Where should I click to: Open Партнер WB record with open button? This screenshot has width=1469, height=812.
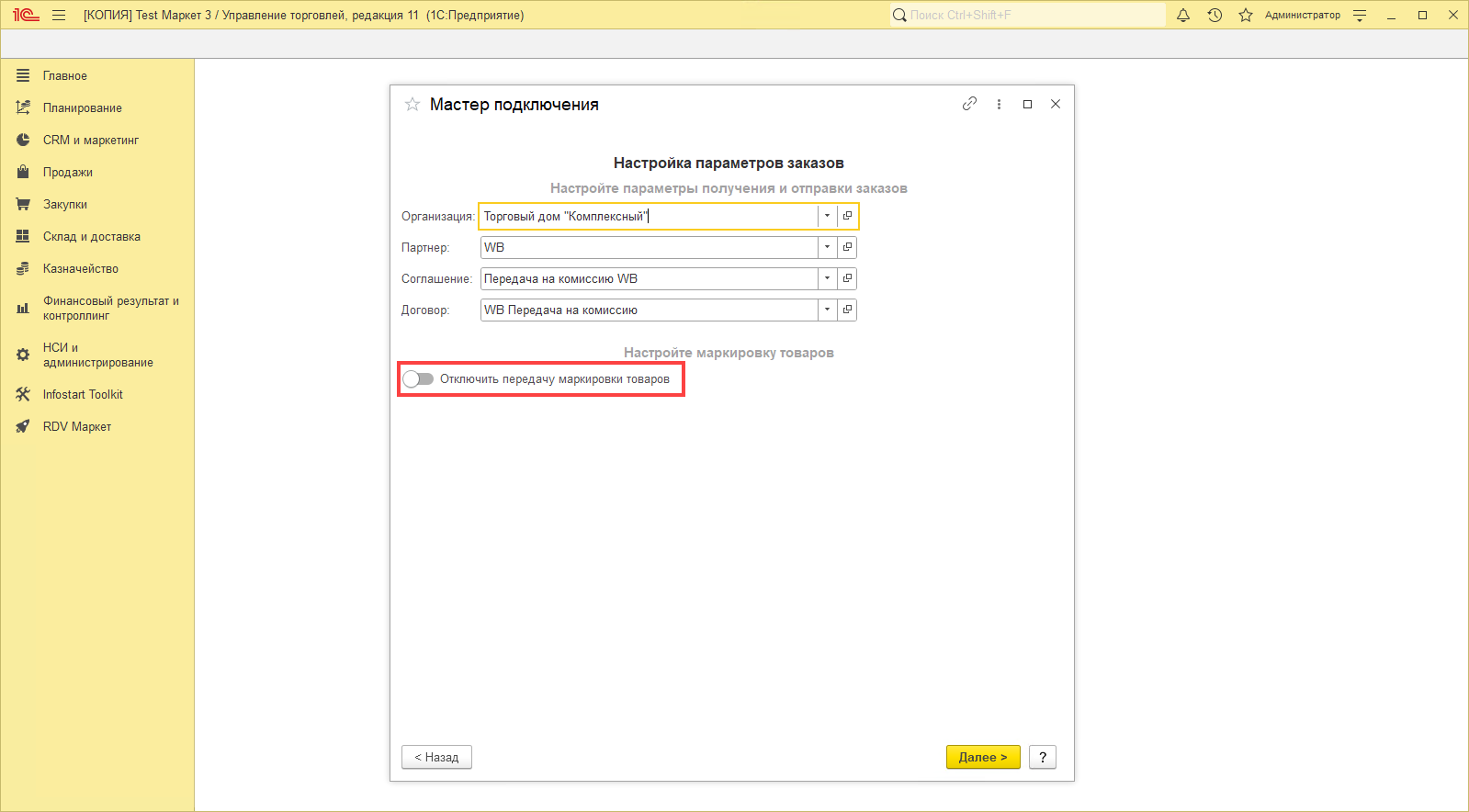tap(847, 247)
